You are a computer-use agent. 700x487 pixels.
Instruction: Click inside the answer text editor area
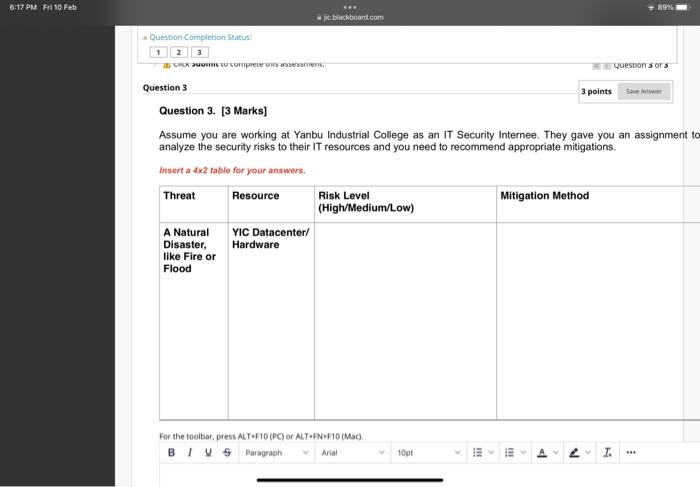tap(429, 475)
